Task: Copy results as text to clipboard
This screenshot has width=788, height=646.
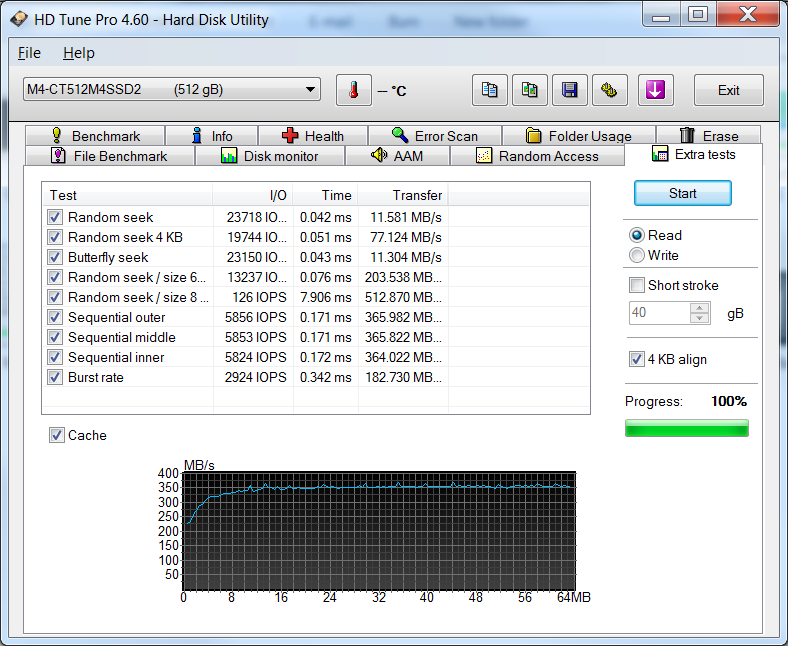Action: pos(489,90)
